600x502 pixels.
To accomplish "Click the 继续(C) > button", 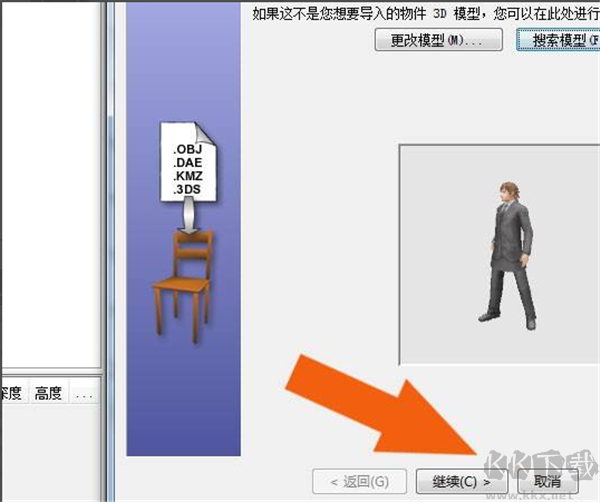I will (459, 480).
